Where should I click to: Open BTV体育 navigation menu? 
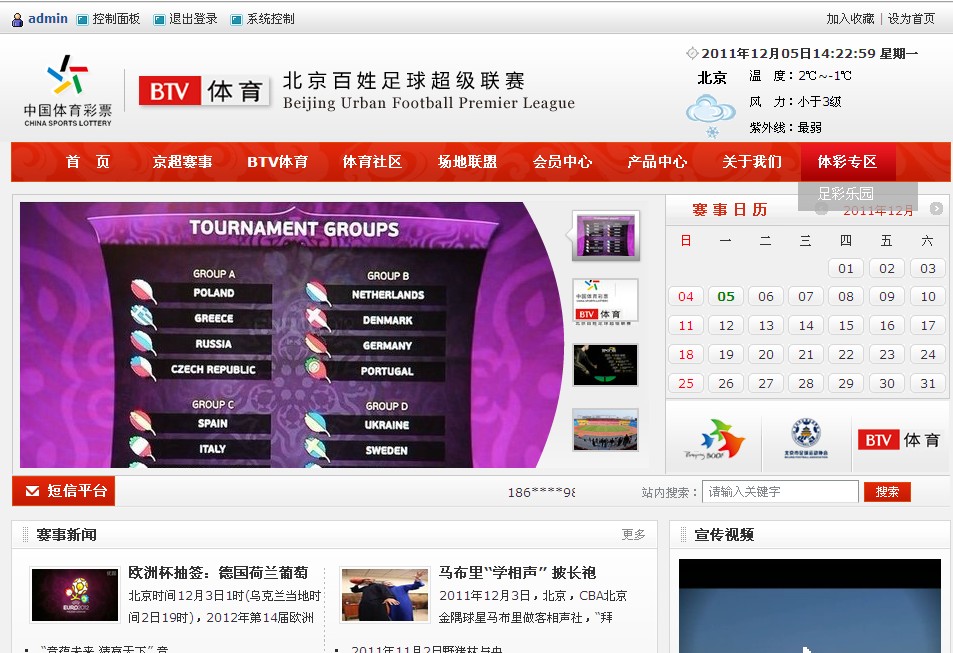pyautogui.click(x=277, y=162)
